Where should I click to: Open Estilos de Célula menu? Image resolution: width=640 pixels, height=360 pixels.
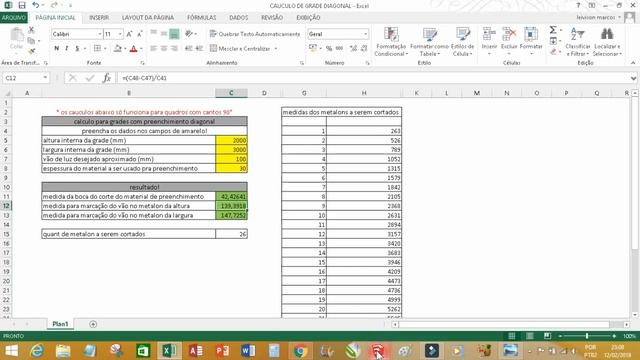point(462,42)
